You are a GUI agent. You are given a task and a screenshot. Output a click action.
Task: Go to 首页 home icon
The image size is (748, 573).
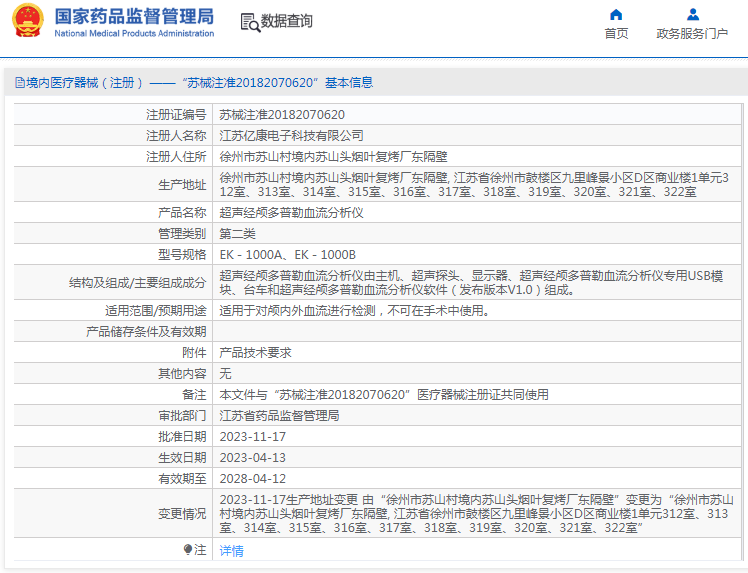(x=616, y=15)
